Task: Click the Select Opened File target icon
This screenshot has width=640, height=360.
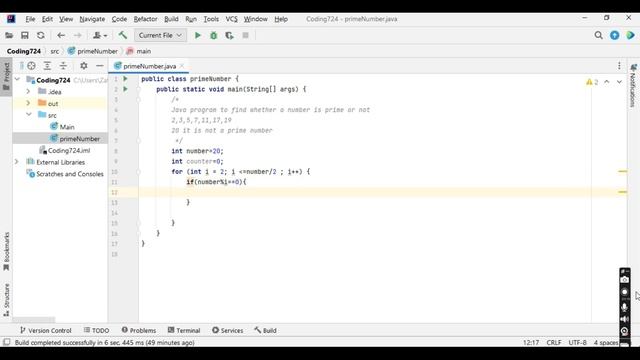Action: [x=31, y=66]
